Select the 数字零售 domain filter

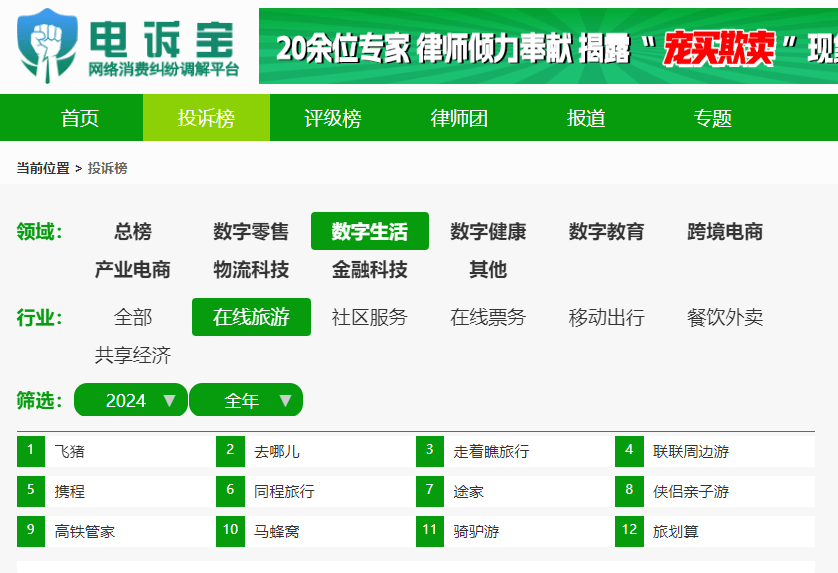tap(251, 231)
